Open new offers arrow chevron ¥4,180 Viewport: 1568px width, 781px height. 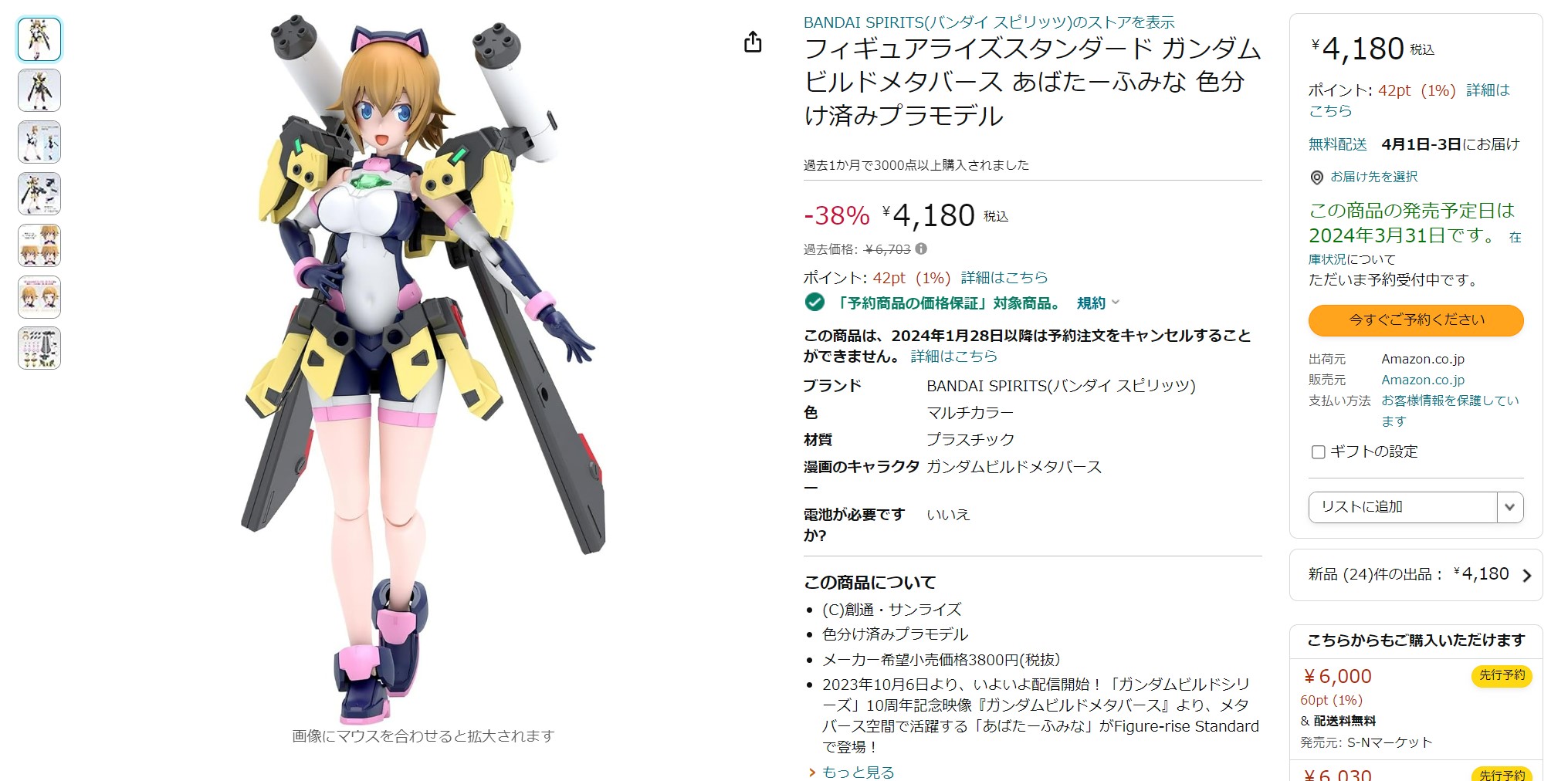1526,575
